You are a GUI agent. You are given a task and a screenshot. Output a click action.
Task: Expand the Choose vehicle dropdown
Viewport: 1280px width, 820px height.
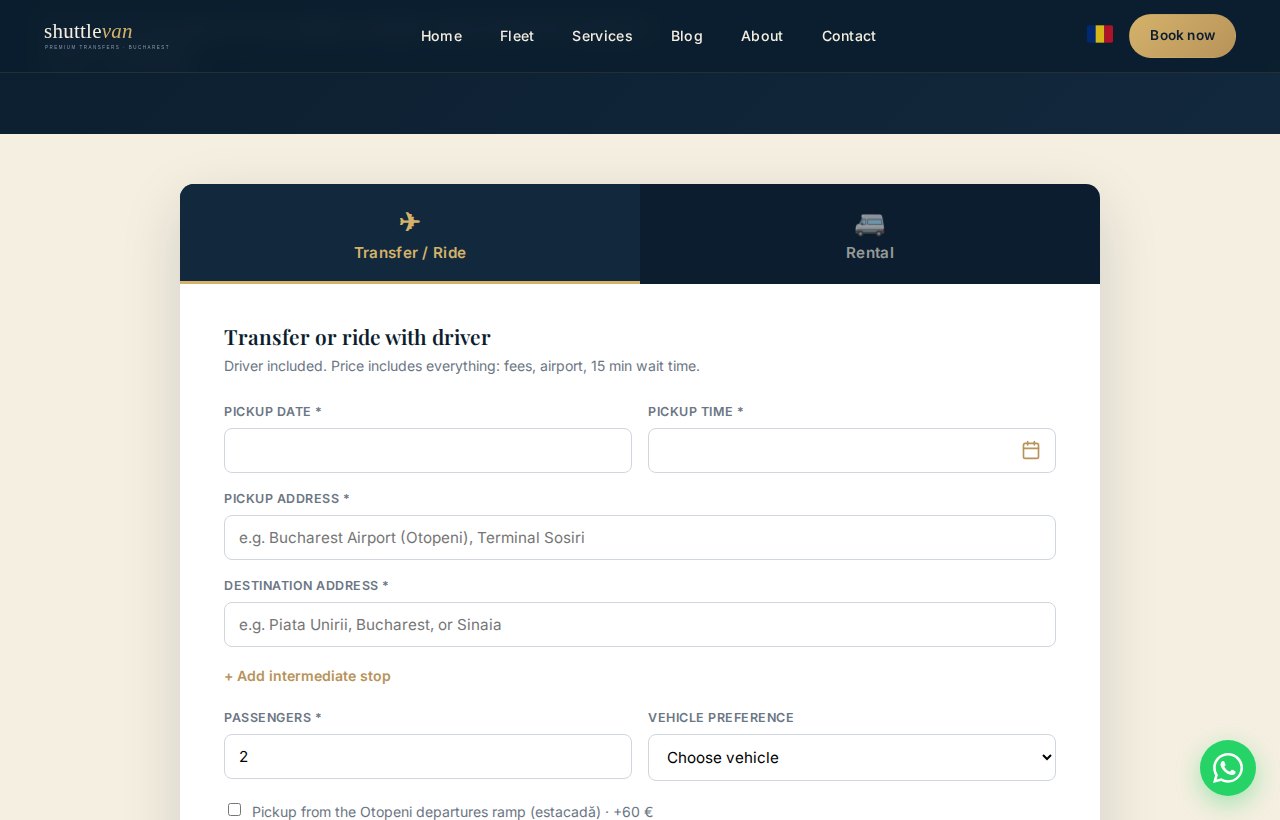point(852,757)
